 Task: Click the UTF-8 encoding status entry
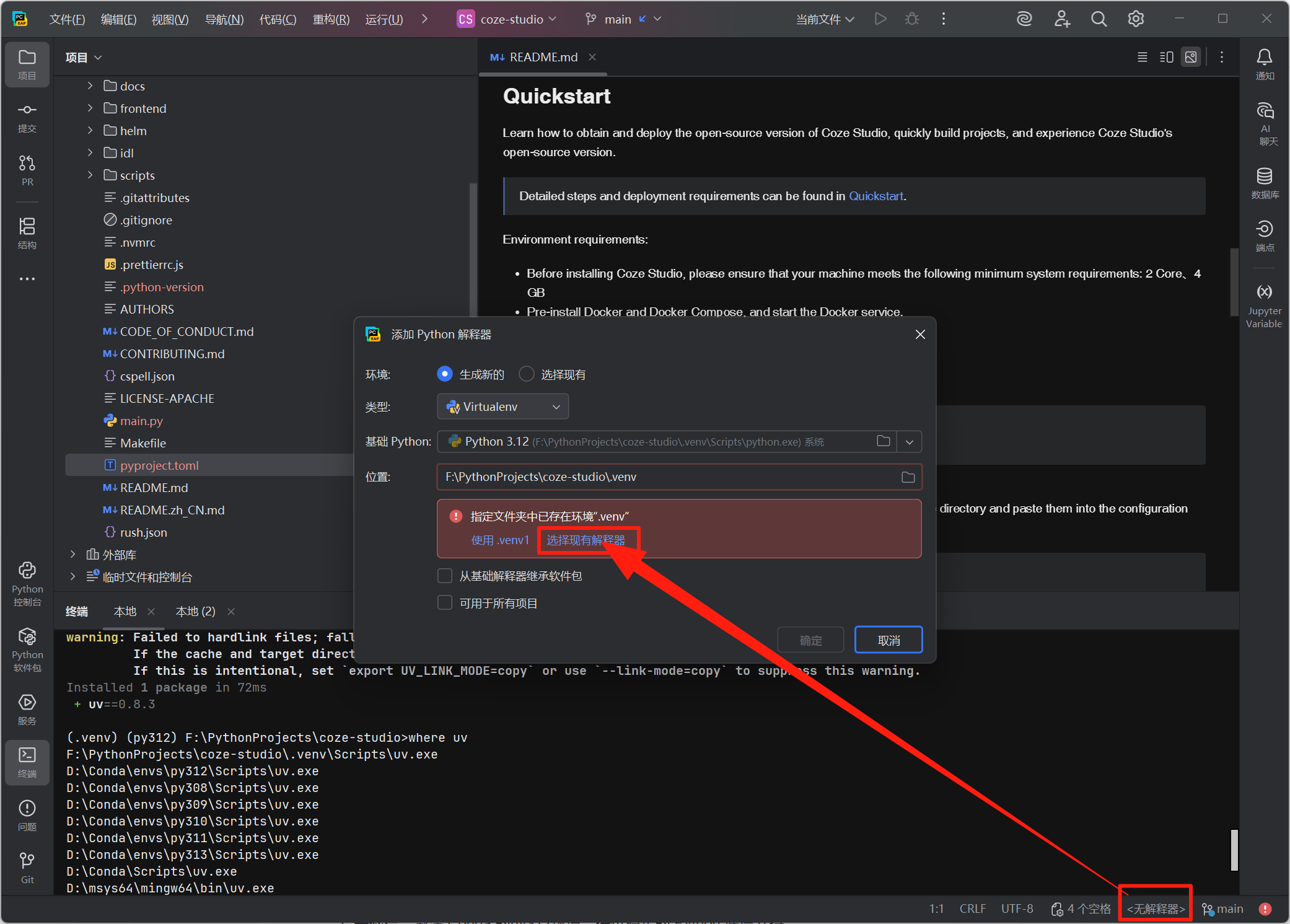(1017, 909)
